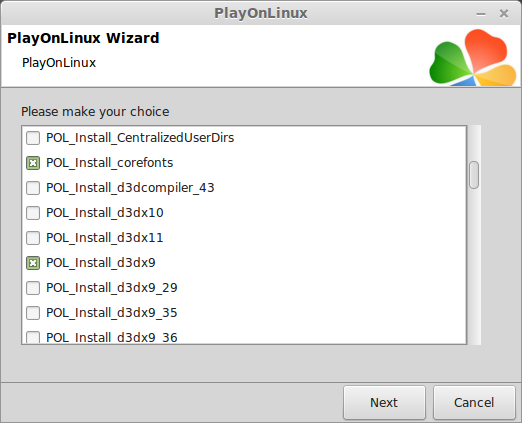
Task: Check the POL_Install_d3dx9_36 checkbox
Action: point(33,337)
